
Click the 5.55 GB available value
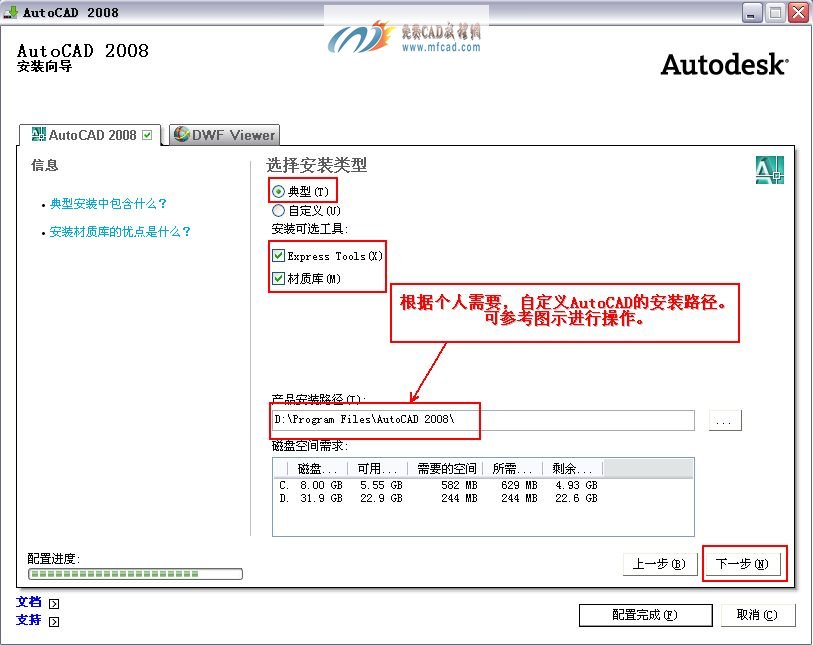[382, 485]
